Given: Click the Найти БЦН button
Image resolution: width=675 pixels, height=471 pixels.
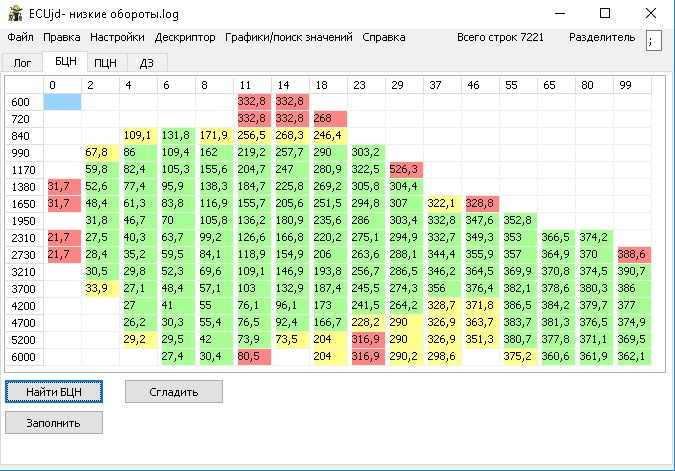Looking at the screenshot, I should pyautogui.click(x=54, y=392).
